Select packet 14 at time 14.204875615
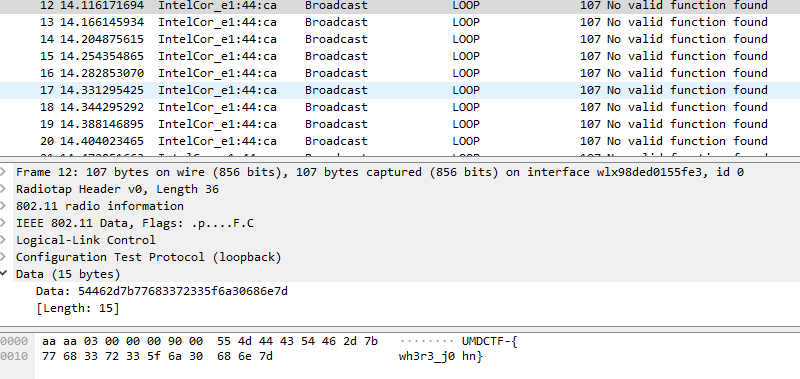 [x=400, y=39]
